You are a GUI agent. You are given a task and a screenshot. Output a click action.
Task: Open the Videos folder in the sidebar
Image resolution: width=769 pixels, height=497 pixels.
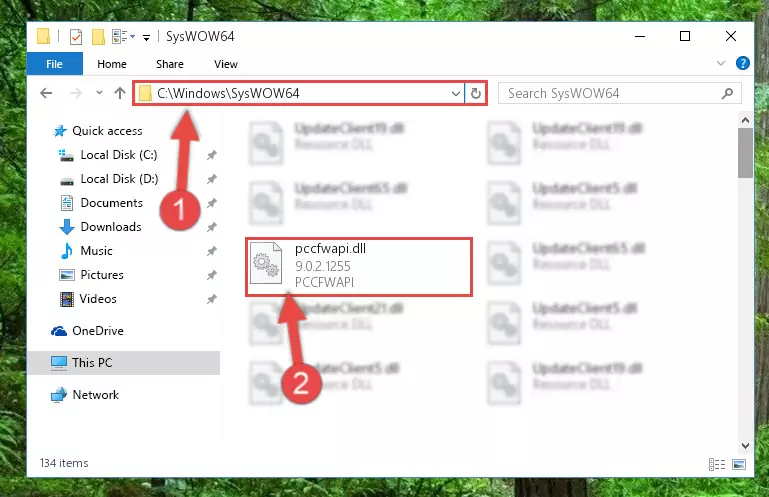tap(98, 299)
